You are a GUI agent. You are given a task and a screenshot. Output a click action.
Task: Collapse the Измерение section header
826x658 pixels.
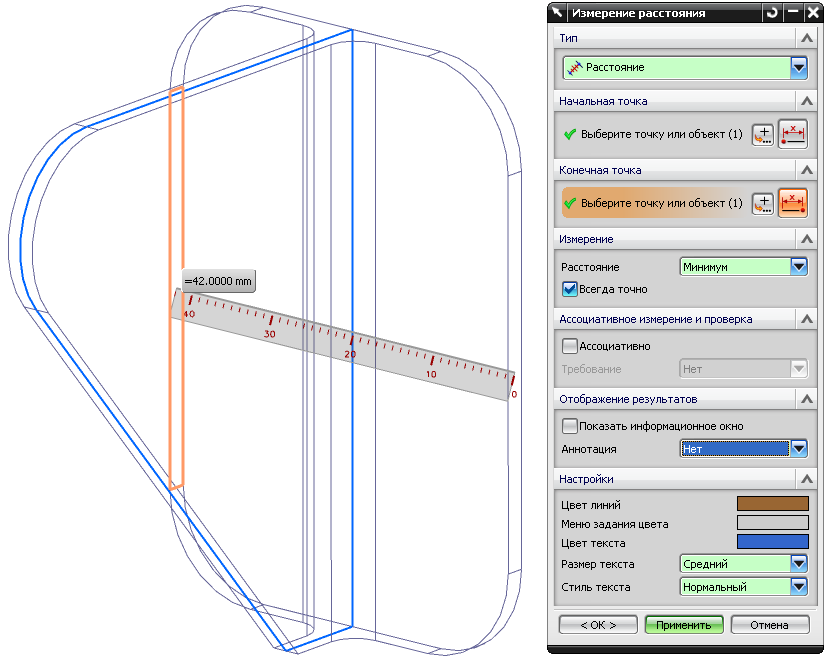point(806,239)
